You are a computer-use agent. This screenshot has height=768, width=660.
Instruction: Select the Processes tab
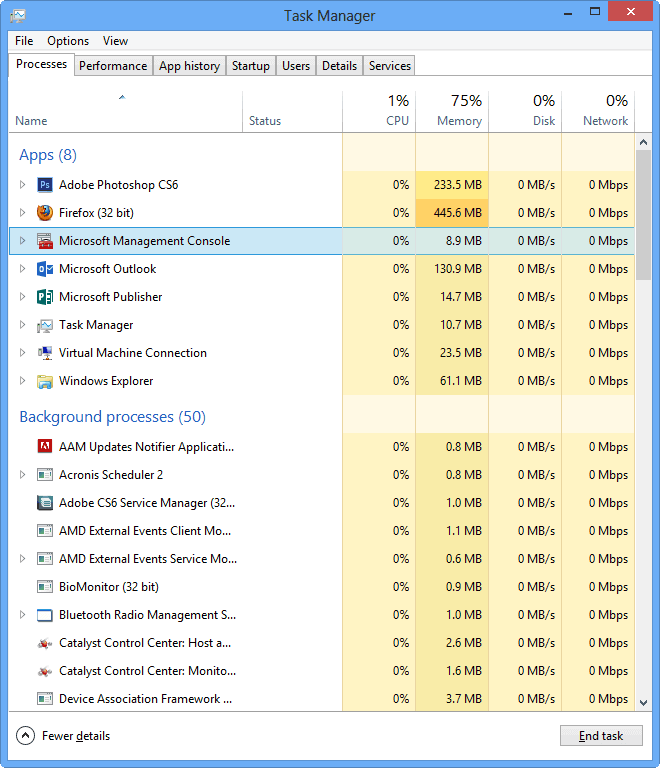coord(41,64)
